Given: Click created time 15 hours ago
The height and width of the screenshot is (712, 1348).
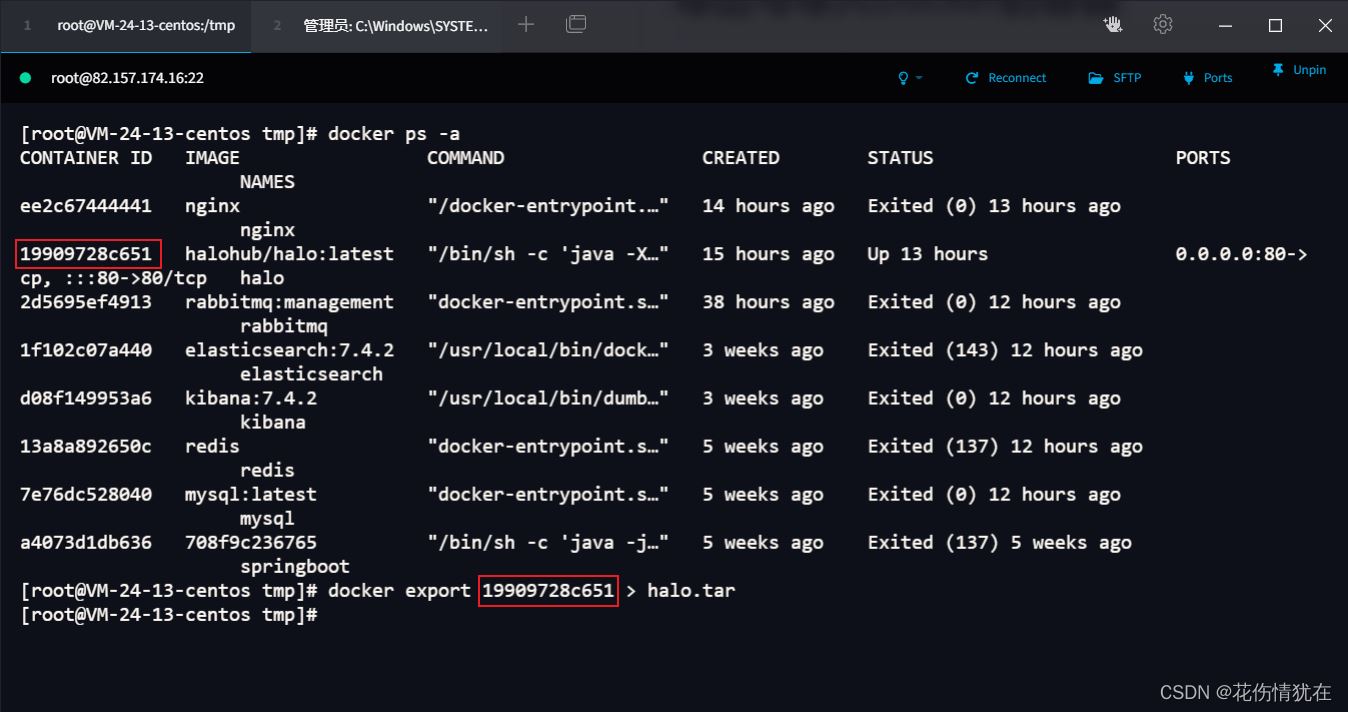Looking at the screenshot, I should click(x=768, y=254).
